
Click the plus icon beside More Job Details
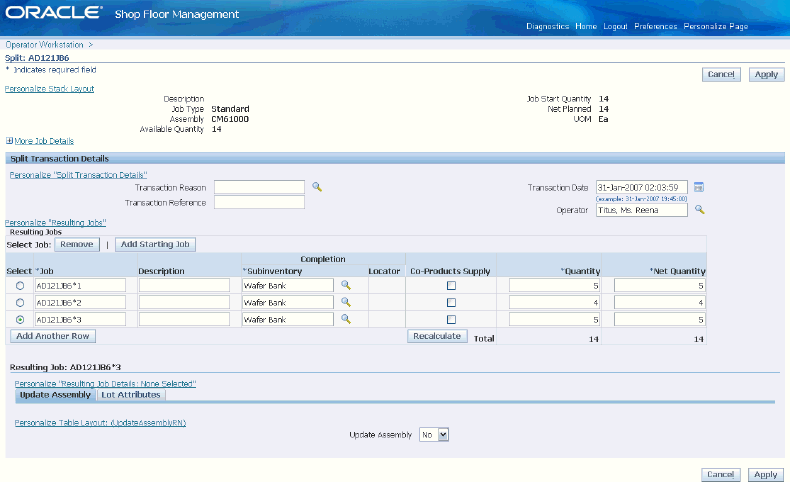tap(9, 141)
